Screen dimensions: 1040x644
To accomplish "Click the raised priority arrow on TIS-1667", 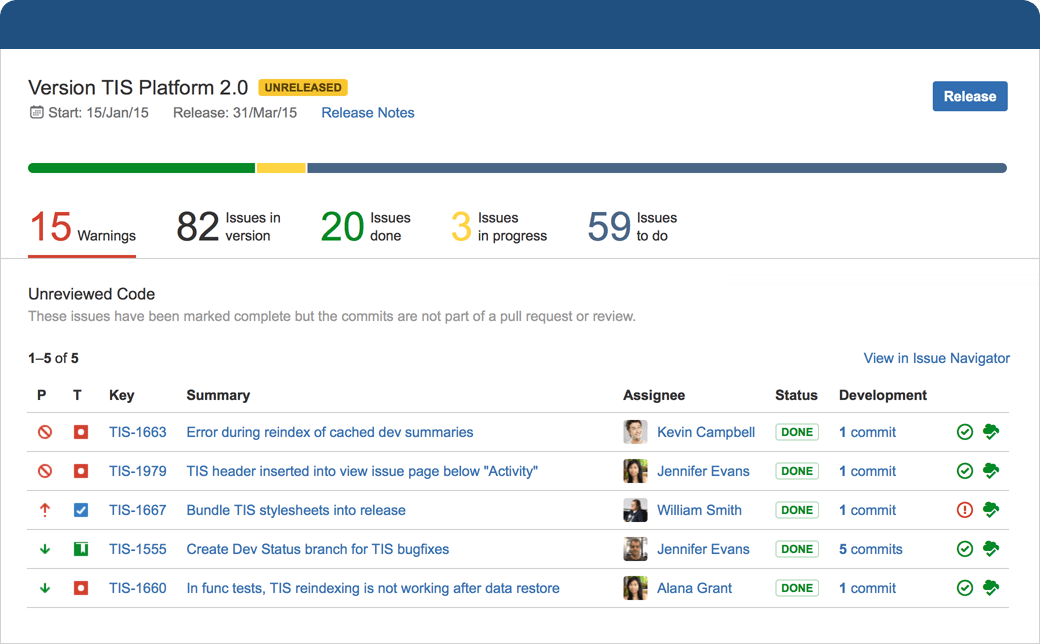I will [44, 509].
